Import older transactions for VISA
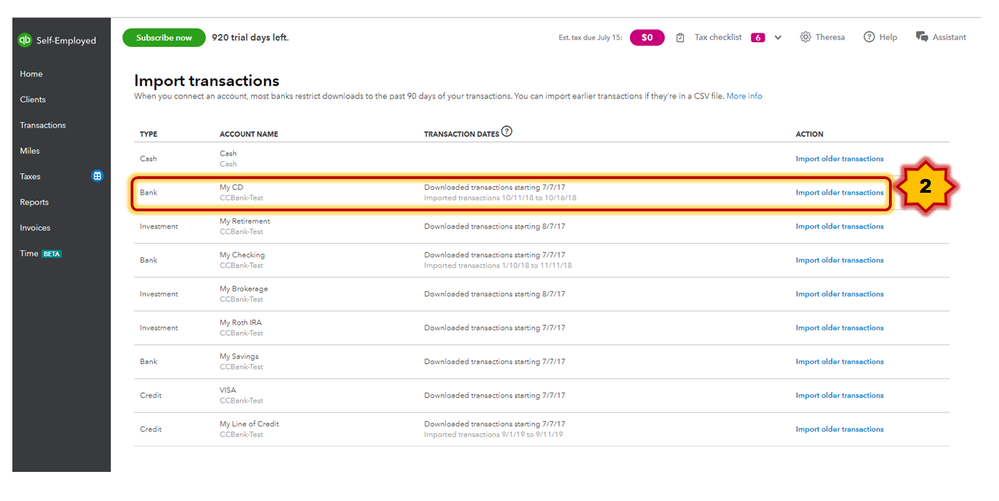 (839, 395)
